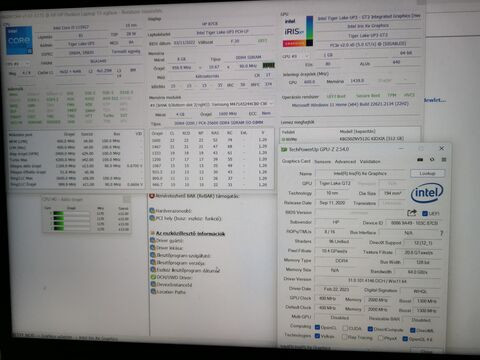Click 'DDR4' memory type value in GPU-Z

click(x=341, y=261)
